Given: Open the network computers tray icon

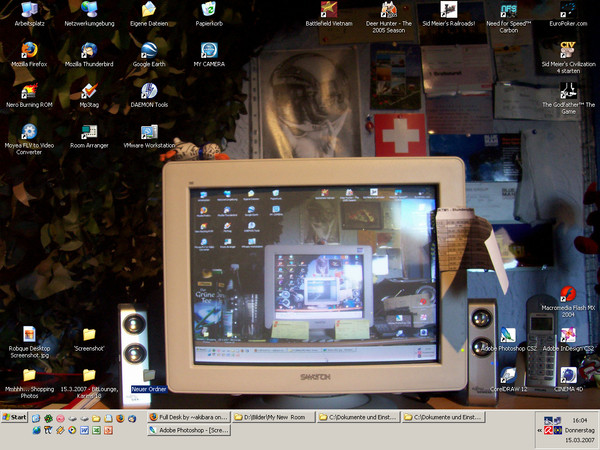Looking at the screenshot, I should pos(558,420).
